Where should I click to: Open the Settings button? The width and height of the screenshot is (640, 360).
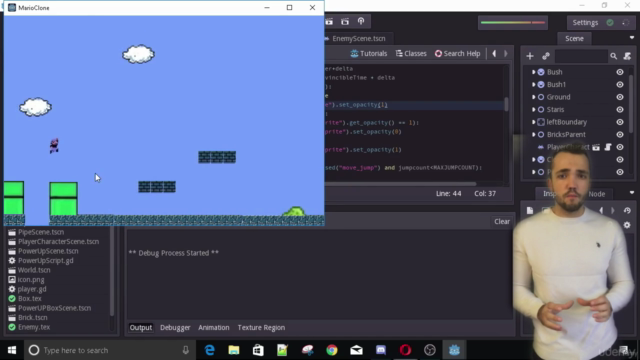click(585, 22)
